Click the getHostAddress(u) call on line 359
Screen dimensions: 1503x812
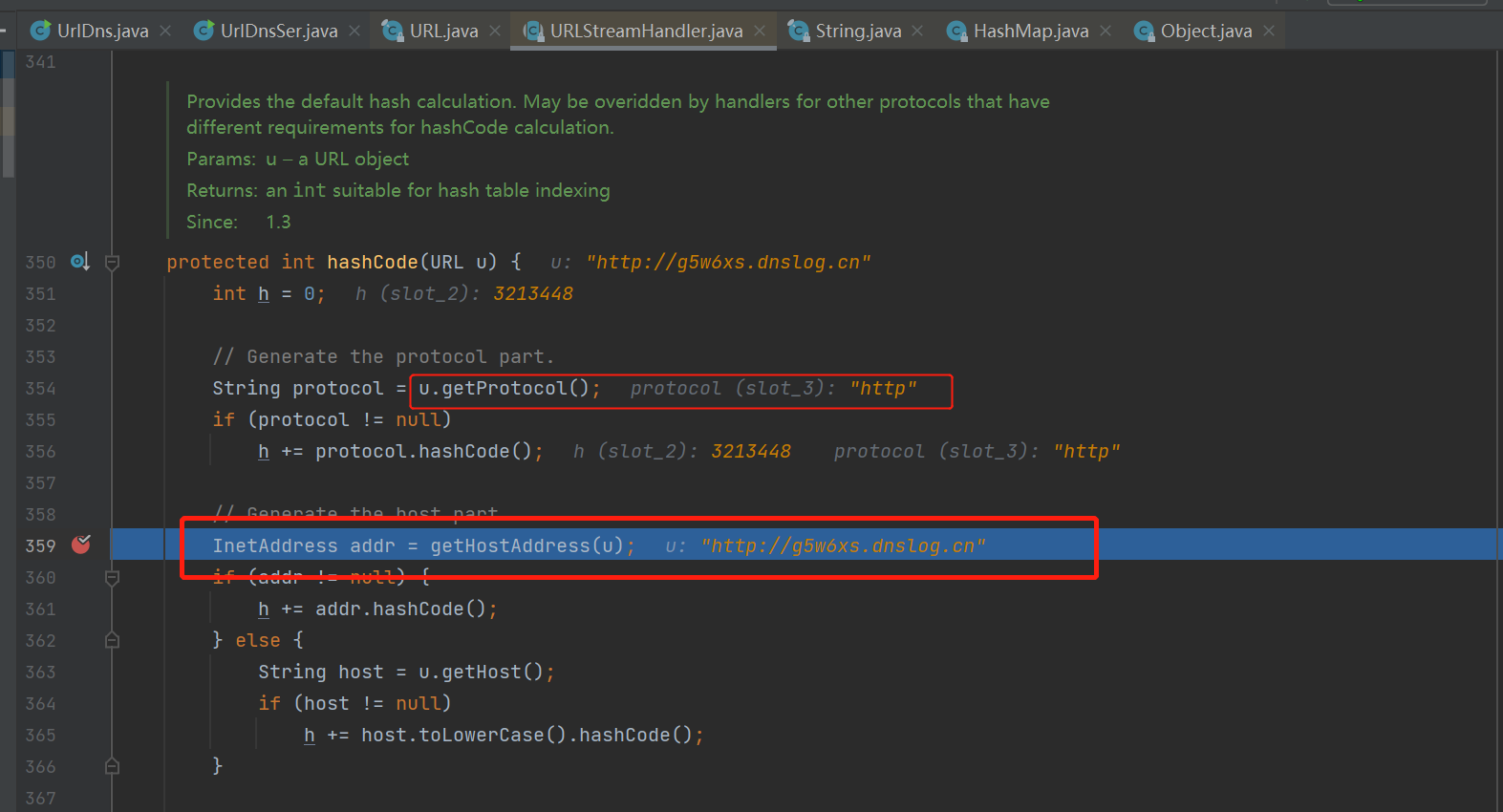(x=527, y=545)
